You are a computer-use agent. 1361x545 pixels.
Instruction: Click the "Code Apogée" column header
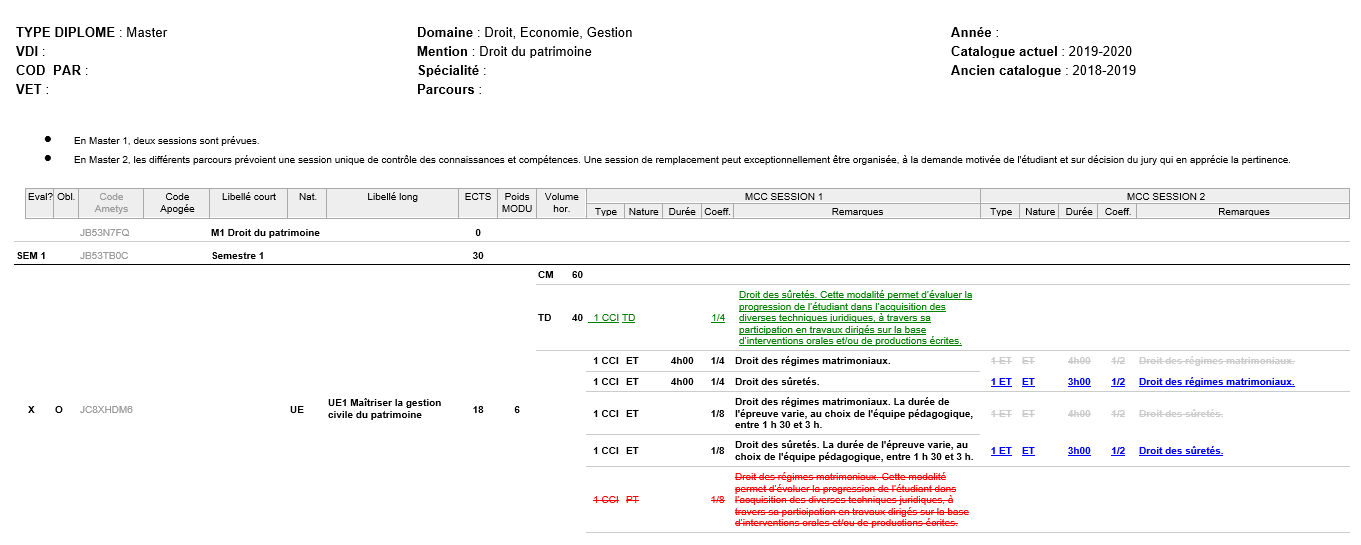click(x=177, y=203)
